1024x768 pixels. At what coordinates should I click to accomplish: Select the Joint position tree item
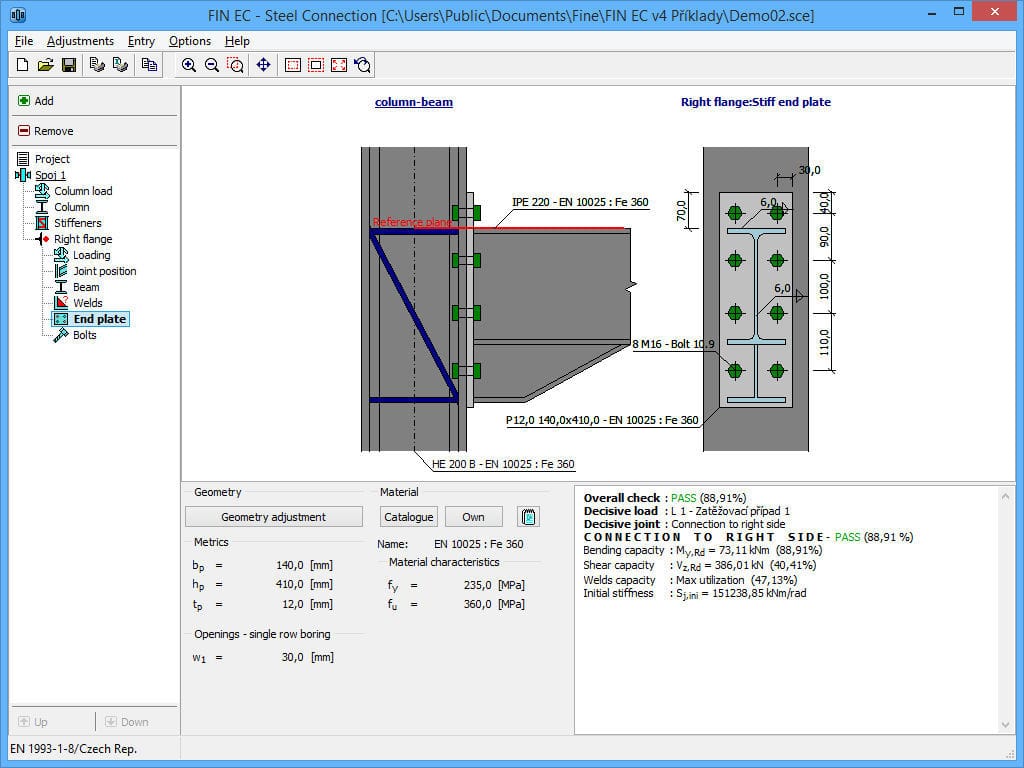(x=104, y=271)
